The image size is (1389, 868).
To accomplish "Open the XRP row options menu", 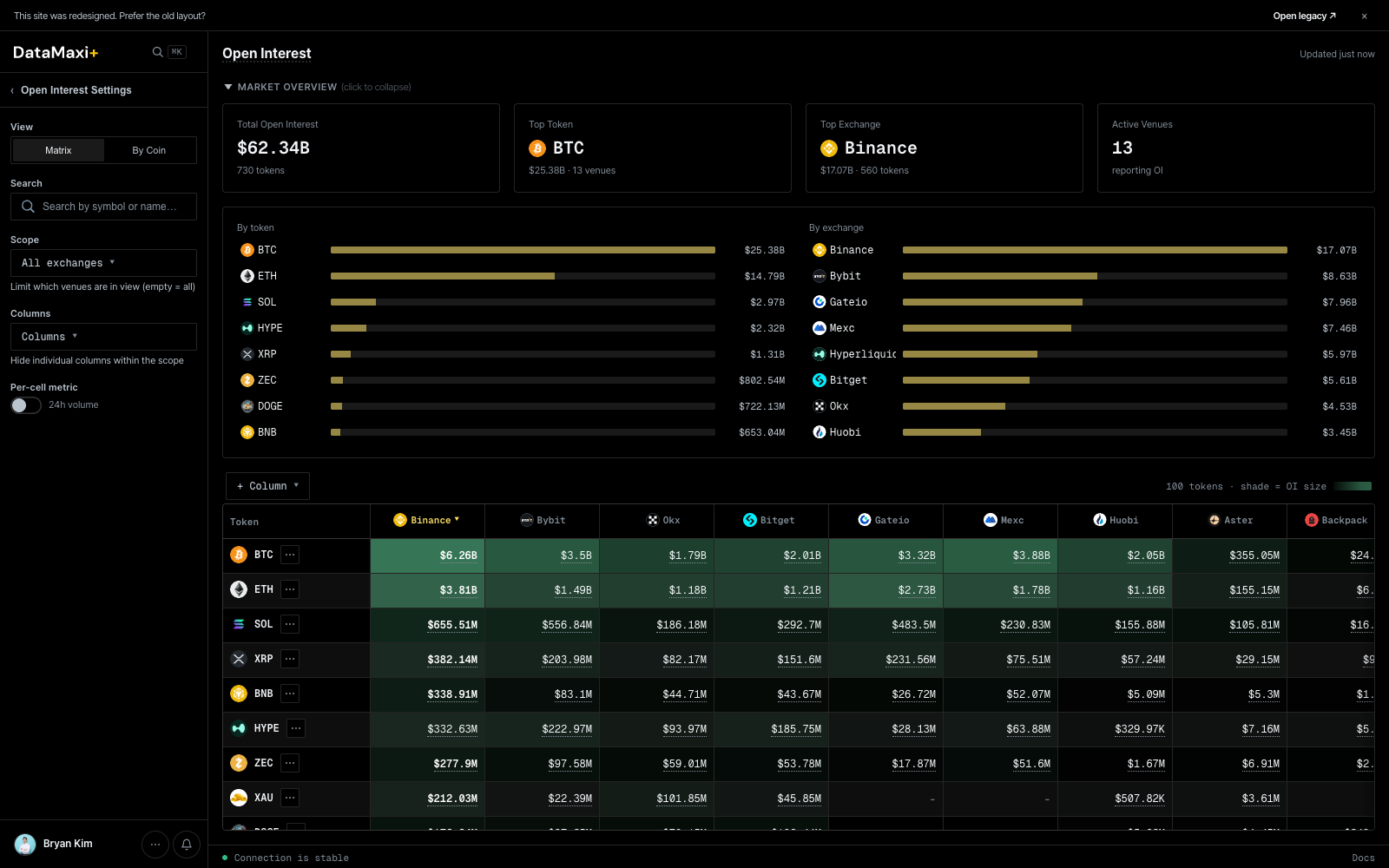I will tap(290, 659).
